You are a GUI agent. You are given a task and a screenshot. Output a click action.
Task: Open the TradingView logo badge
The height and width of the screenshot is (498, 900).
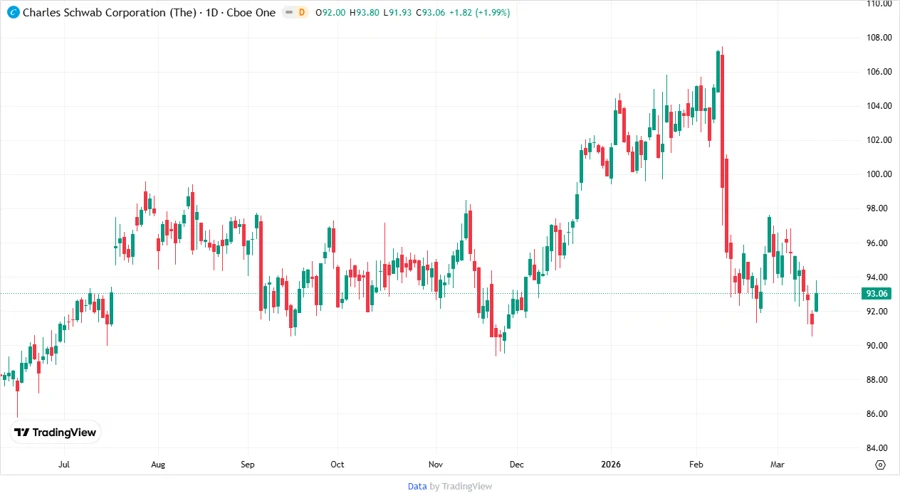[x=55, y=432]
